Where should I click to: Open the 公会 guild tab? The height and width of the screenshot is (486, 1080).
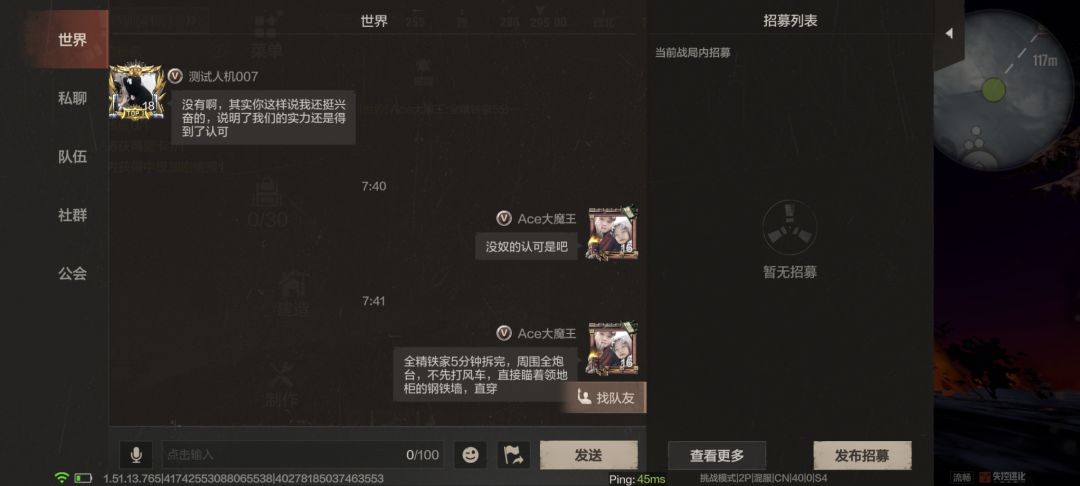72,273
